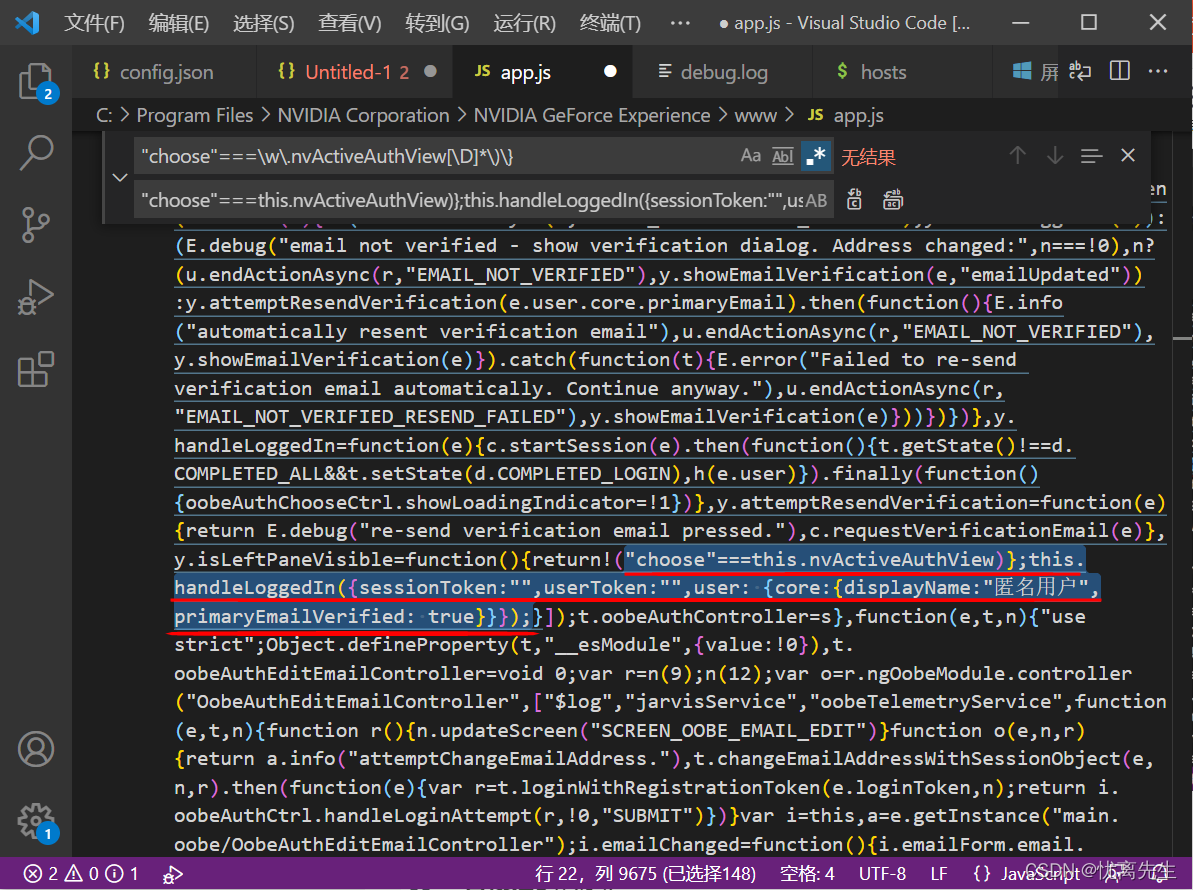Image resolution: width=1193 pixels, height=890 pixels.
Task: Collapse the replace row toggle
Action: pyautogui.click(x=119, y=178)
